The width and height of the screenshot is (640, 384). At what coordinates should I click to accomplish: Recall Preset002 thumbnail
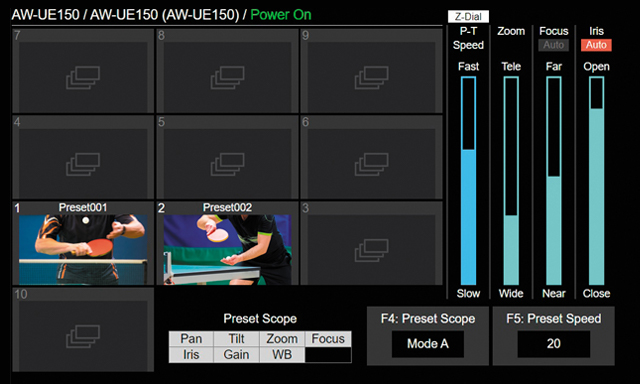[227, 249]
